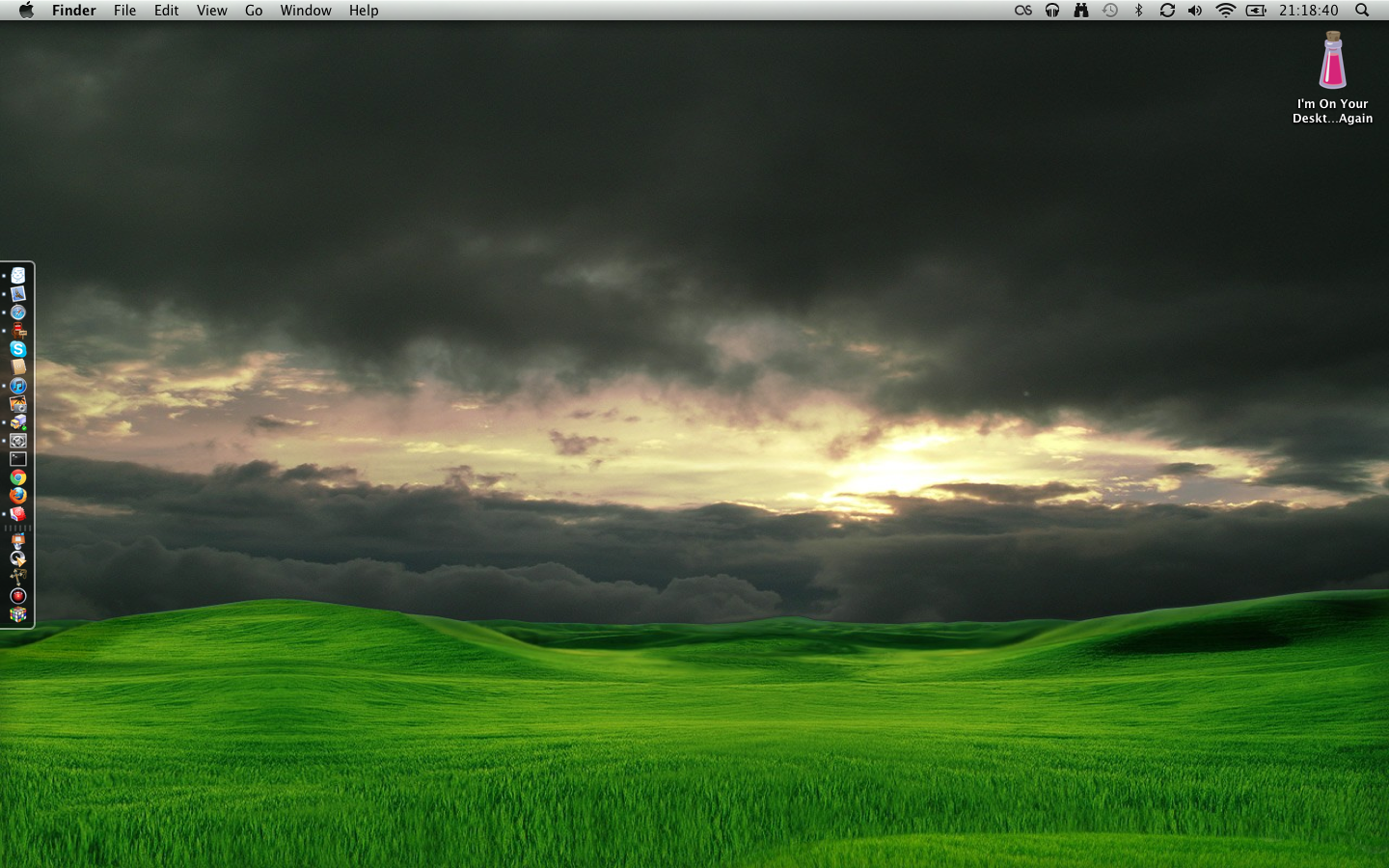Launch Google Chrome from the Dock
Screen dimensions: 1389x868
coord(18,477)
